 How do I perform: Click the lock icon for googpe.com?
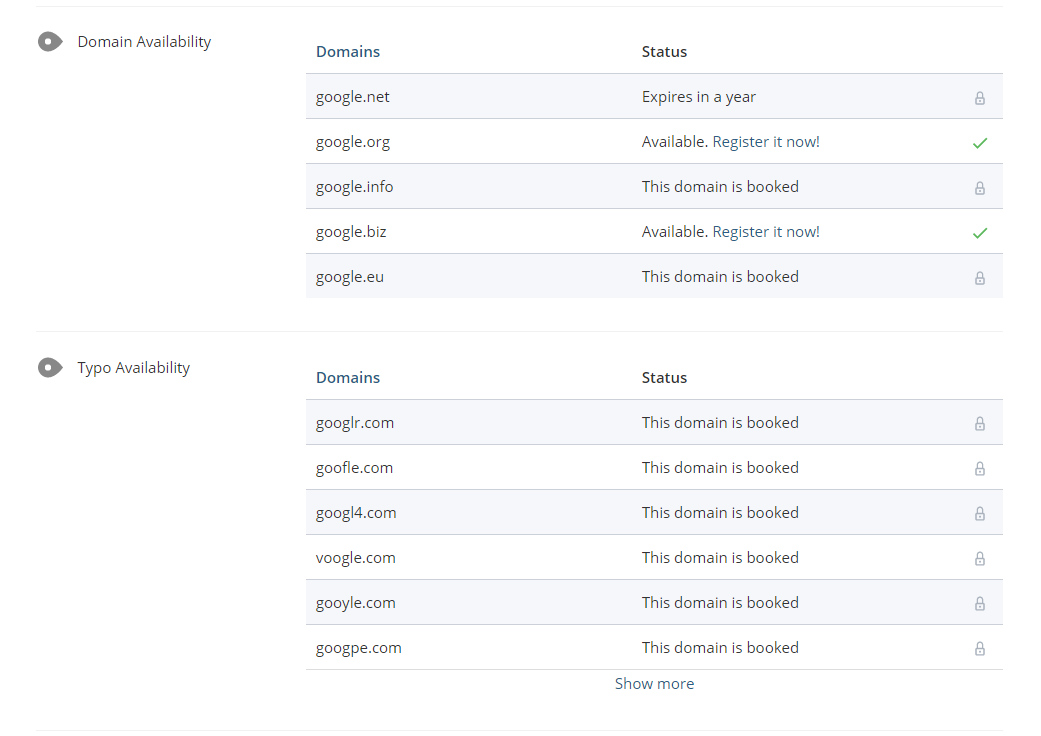(980, 649)
